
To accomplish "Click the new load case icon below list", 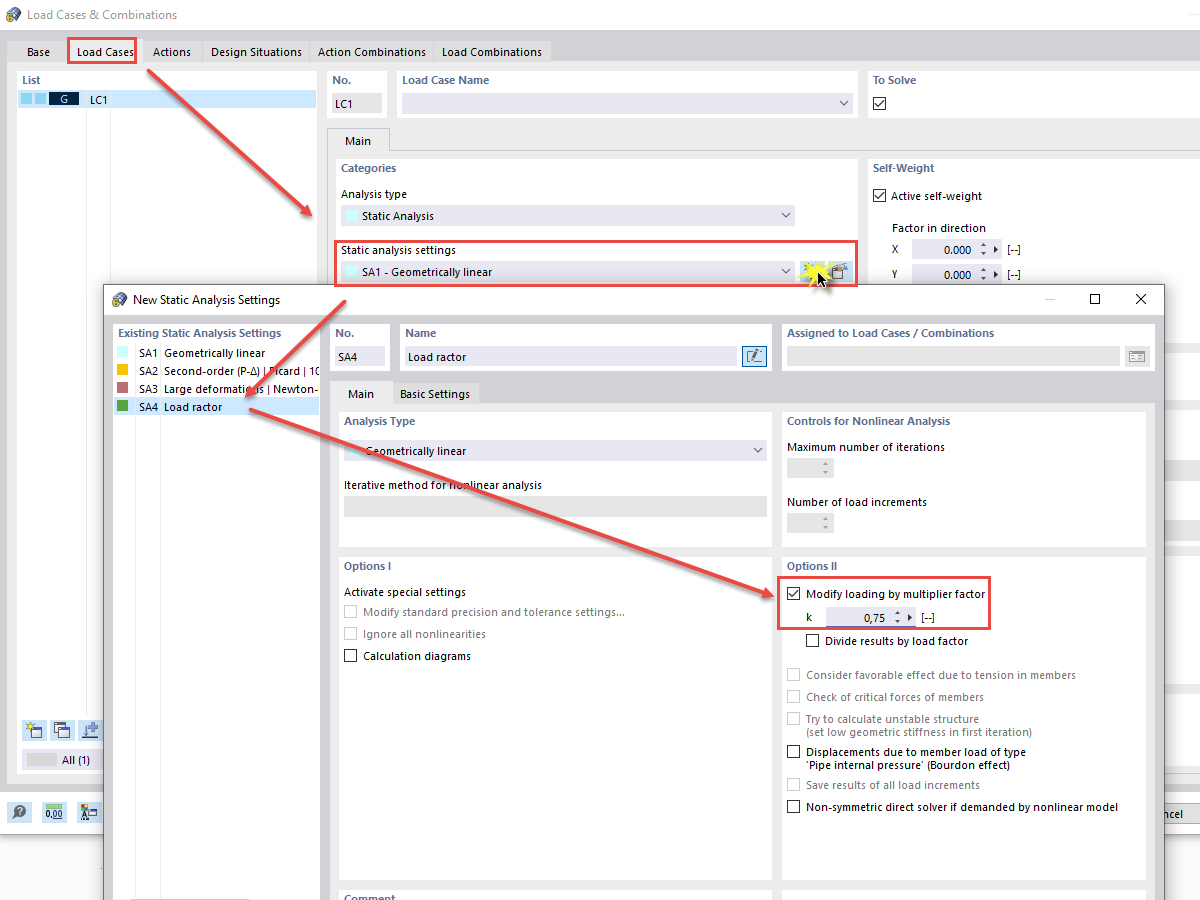I will coord(34,730).
